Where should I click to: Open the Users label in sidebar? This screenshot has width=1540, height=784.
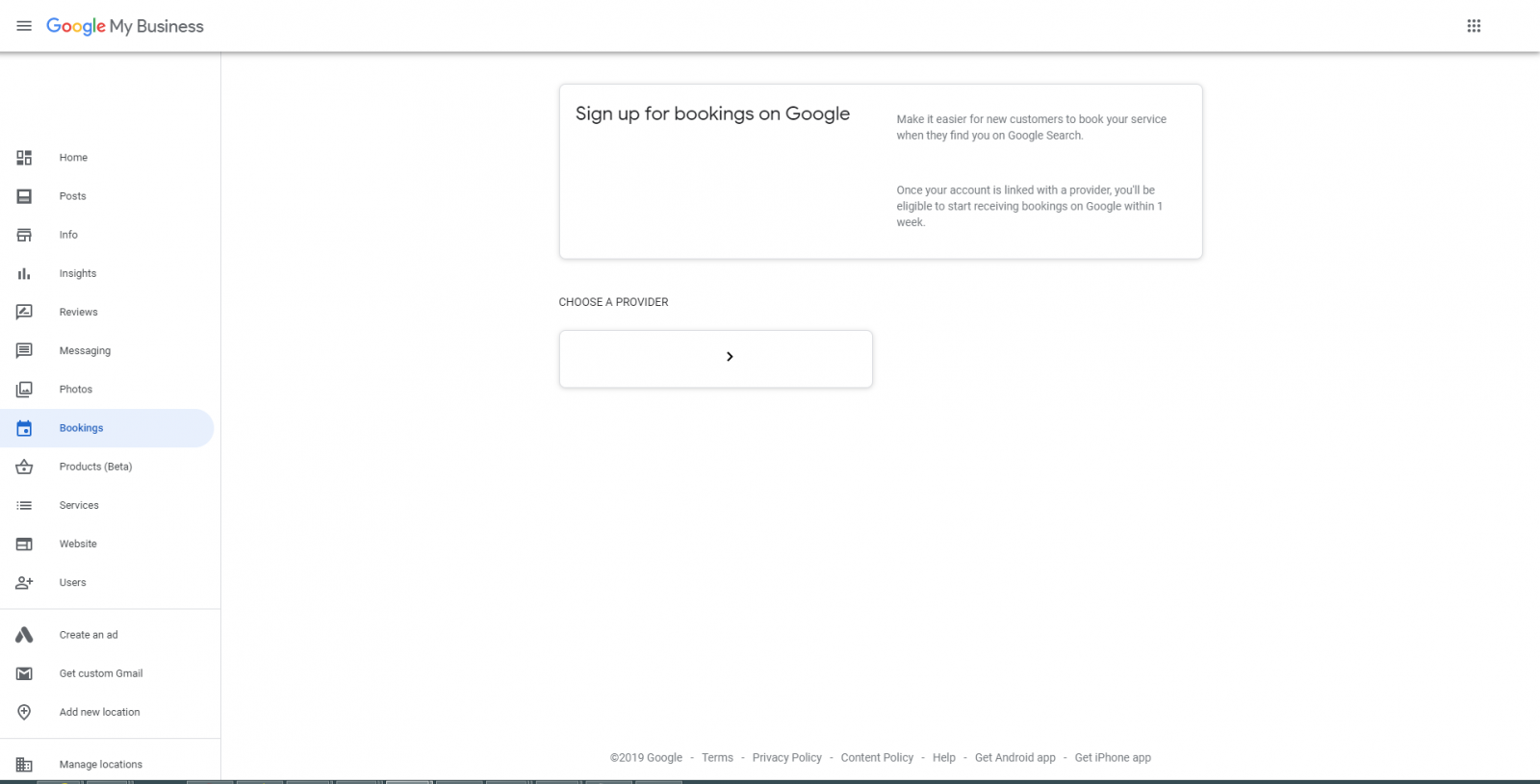[72, 583]
